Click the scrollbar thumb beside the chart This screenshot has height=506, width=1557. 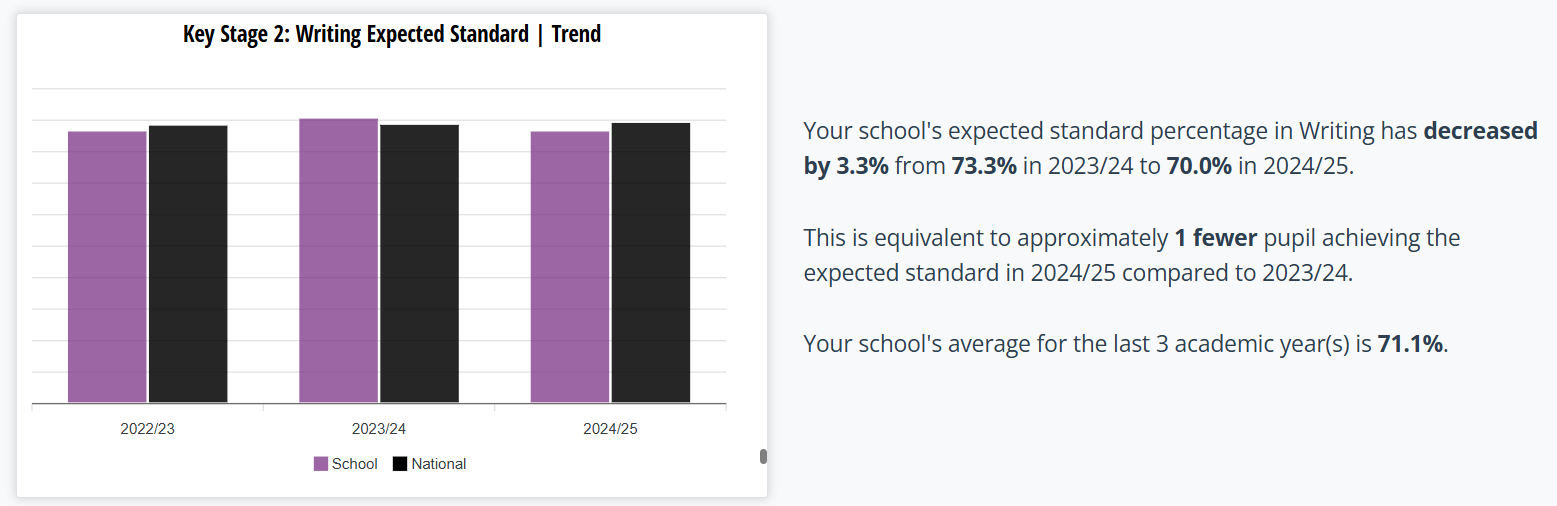click(x=763, y=457)
